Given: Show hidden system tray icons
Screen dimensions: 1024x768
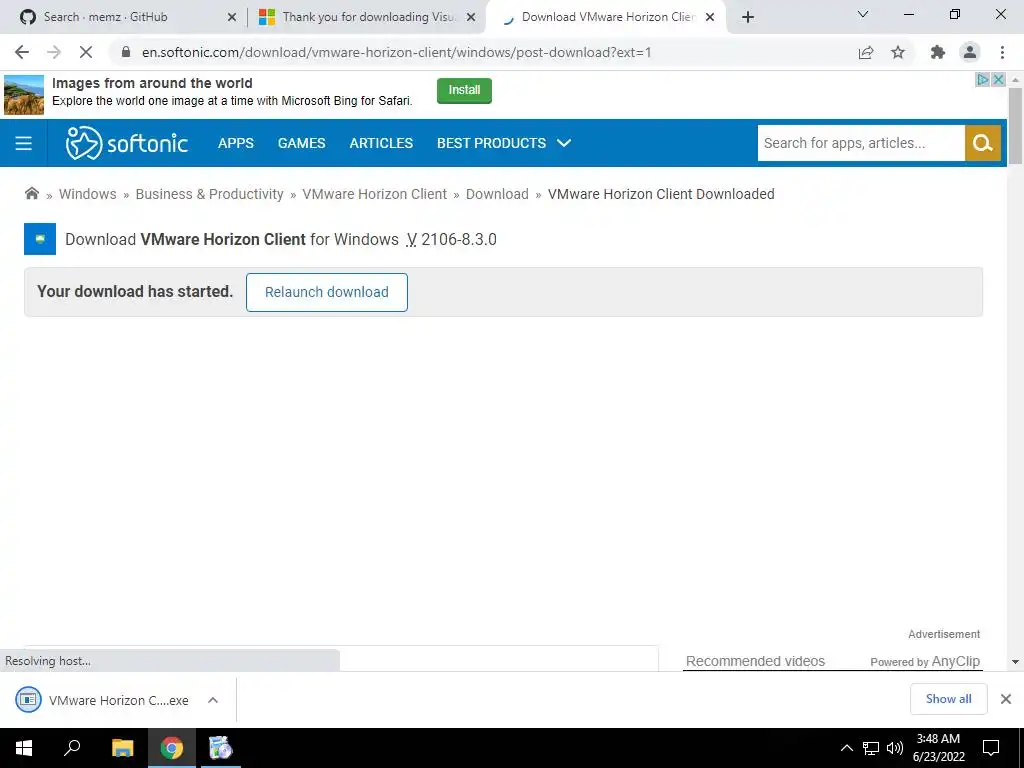Looking at the screenshot, I should 846,748.
